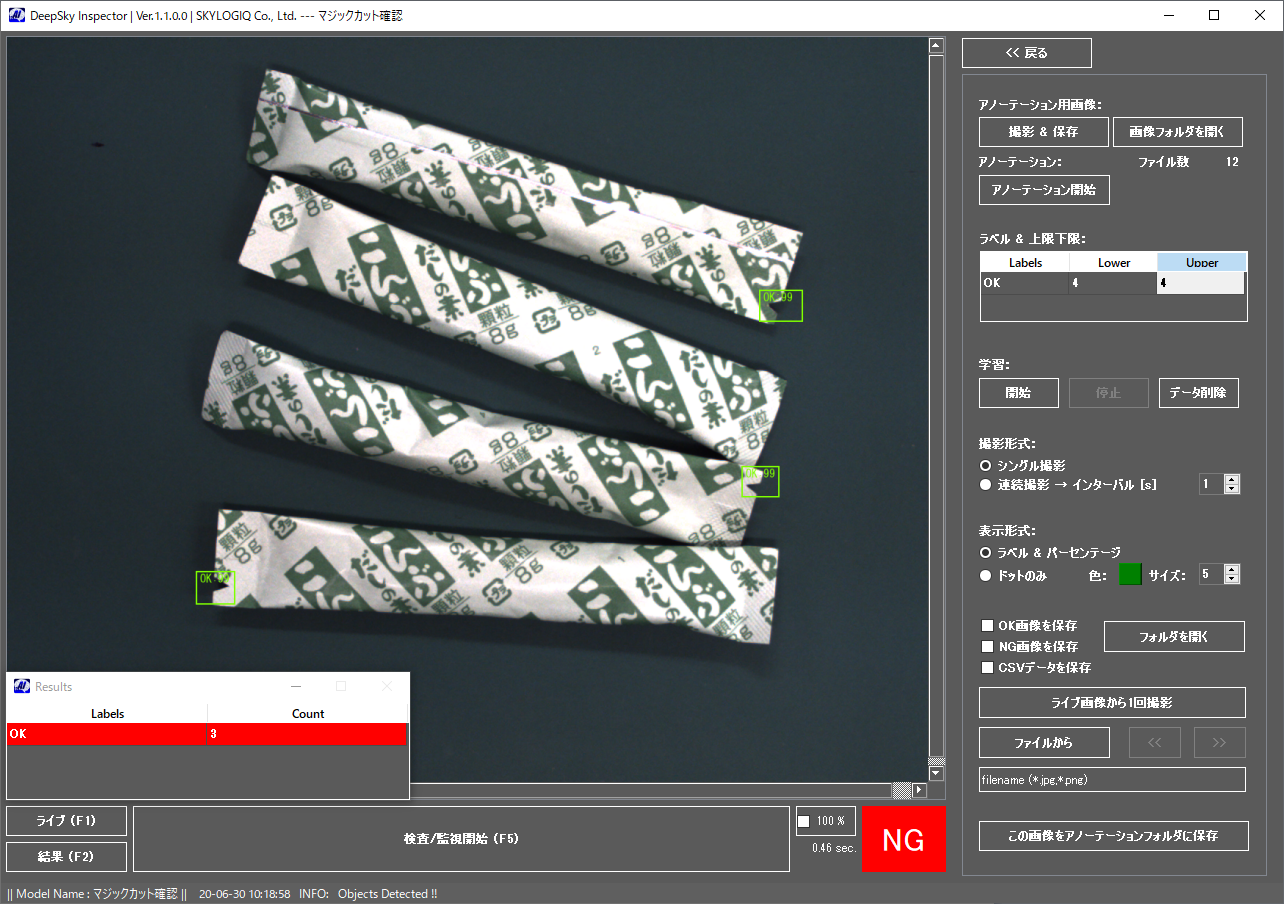Click the DeepSky Inspector app icon in title bar
This screenshot has width=1284, height=904.
tap(17, 15)
